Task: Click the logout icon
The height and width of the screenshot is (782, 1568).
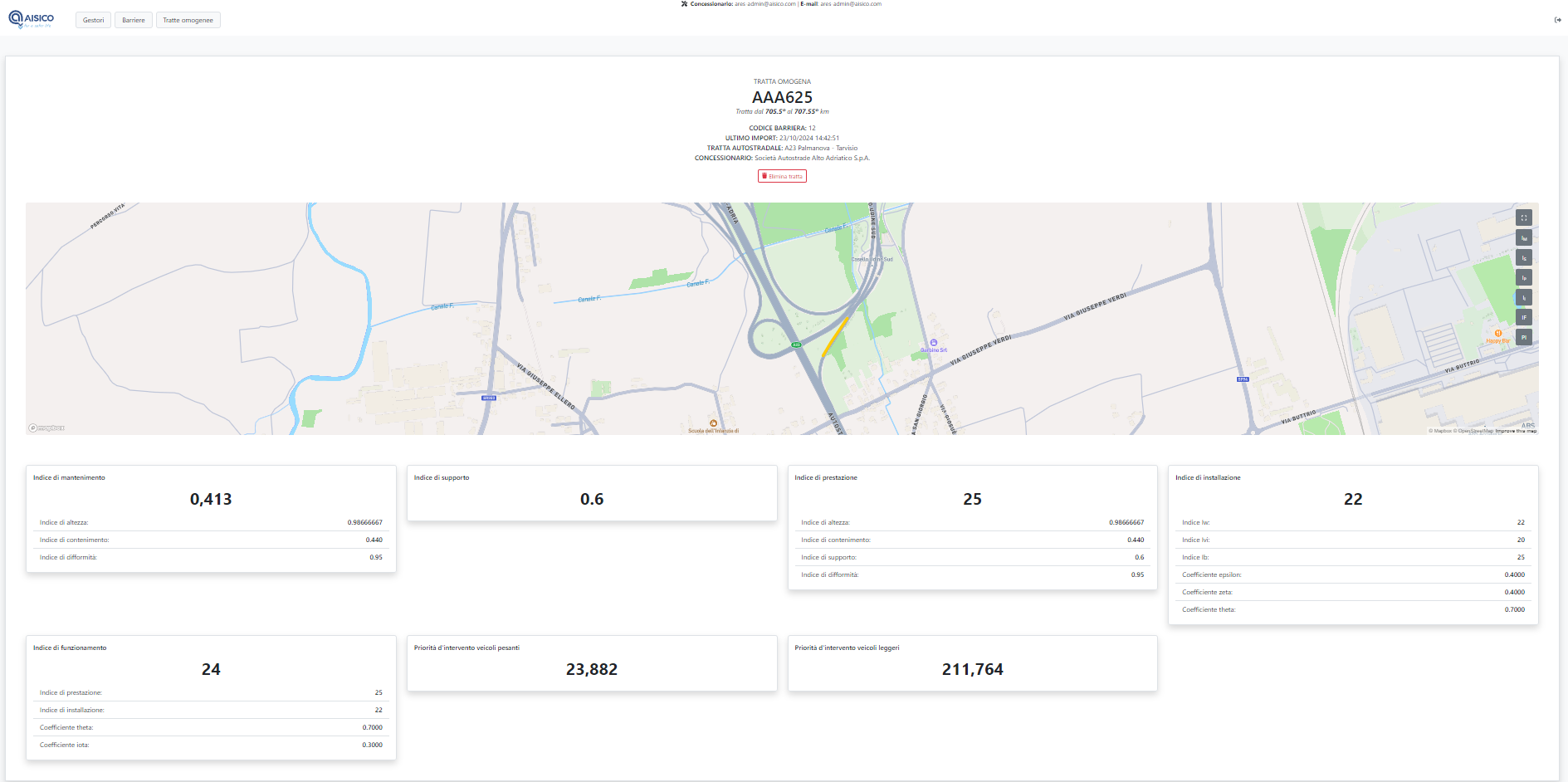Action: (1557, 20)
